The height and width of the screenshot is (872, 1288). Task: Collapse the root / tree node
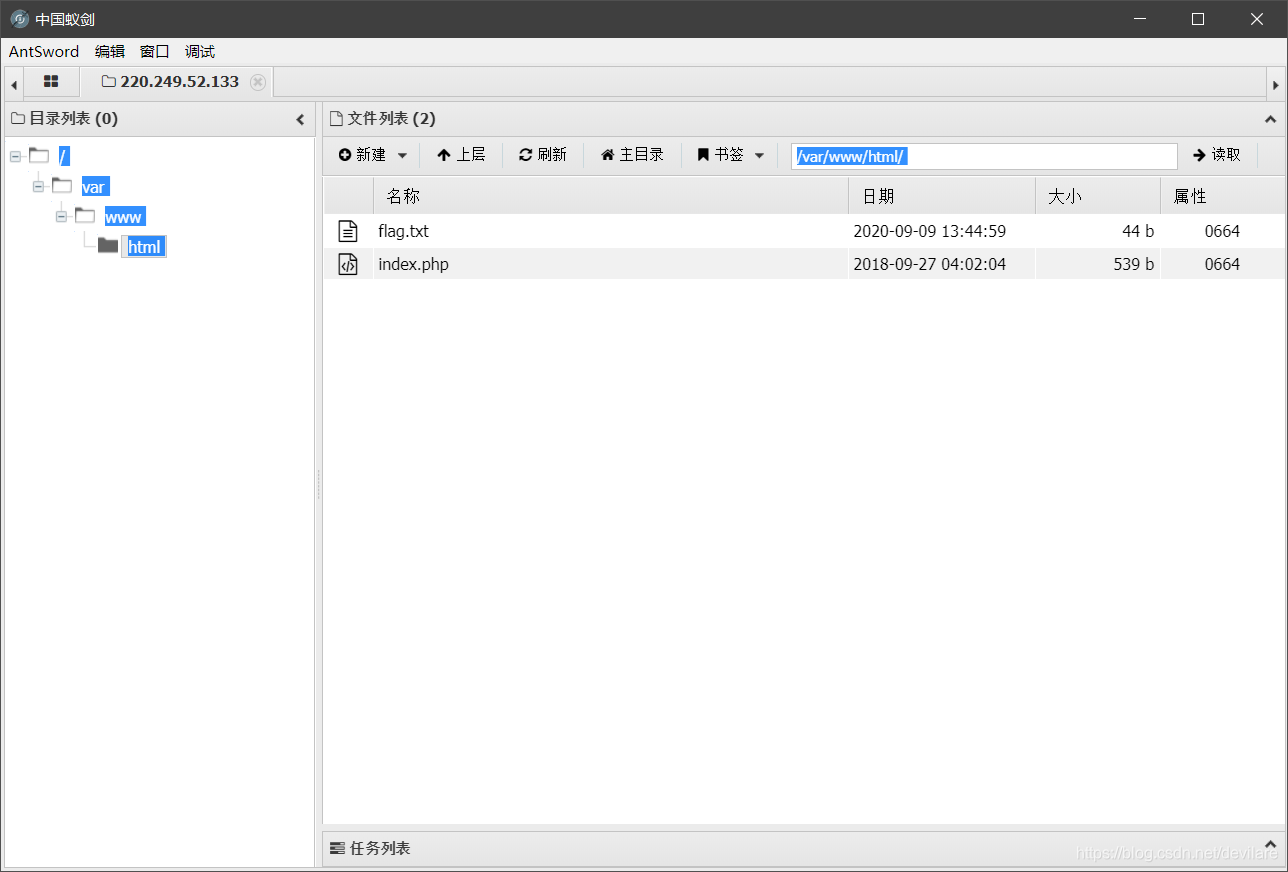(x=15, y=156)
